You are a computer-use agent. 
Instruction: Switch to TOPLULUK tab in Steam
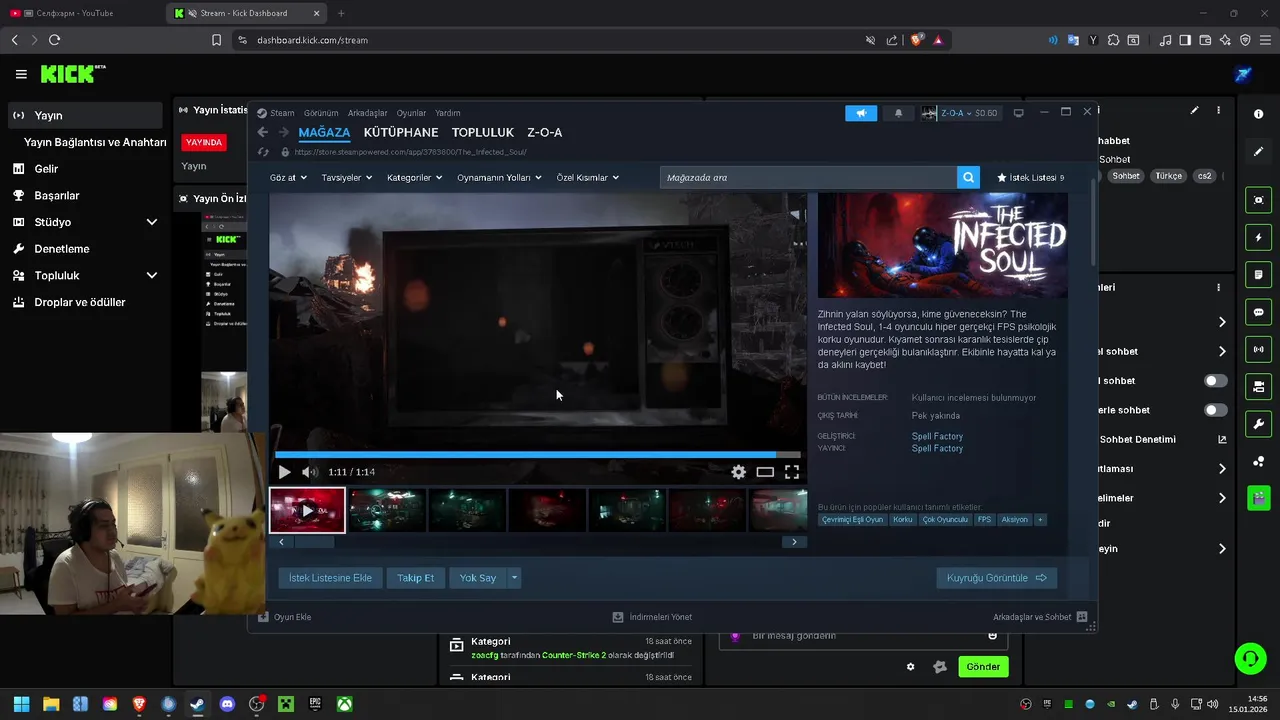(483, 132)
